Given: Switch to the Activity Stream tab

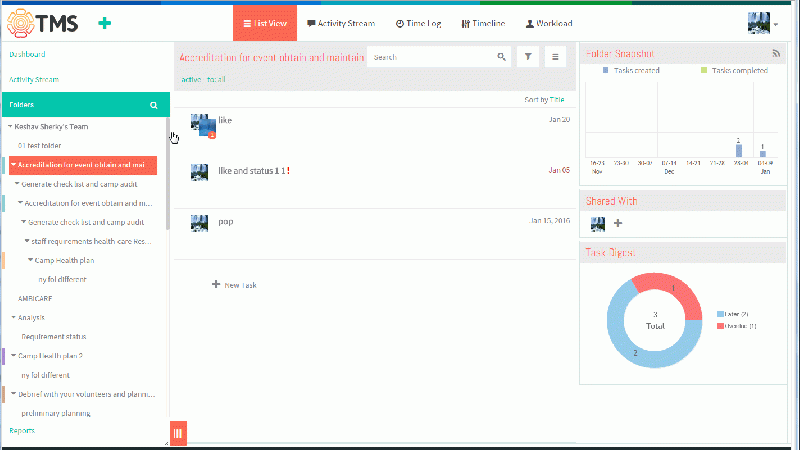Looking at the screenshot, I should pos(341,23).
